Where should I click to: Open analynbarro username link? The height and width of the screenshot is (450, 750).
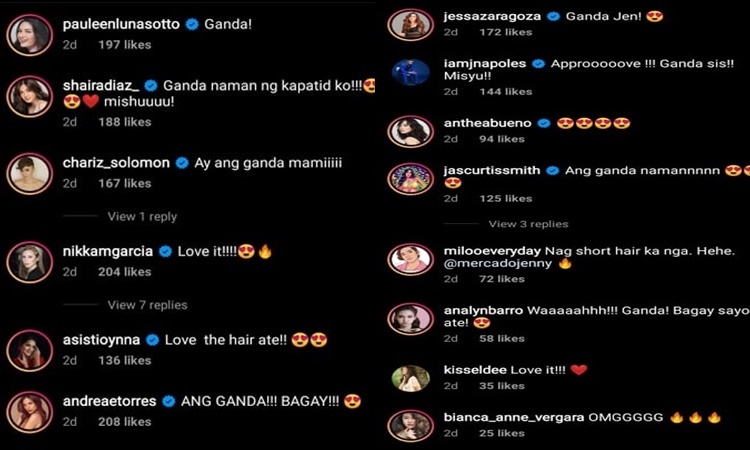(x=484, y=310)
